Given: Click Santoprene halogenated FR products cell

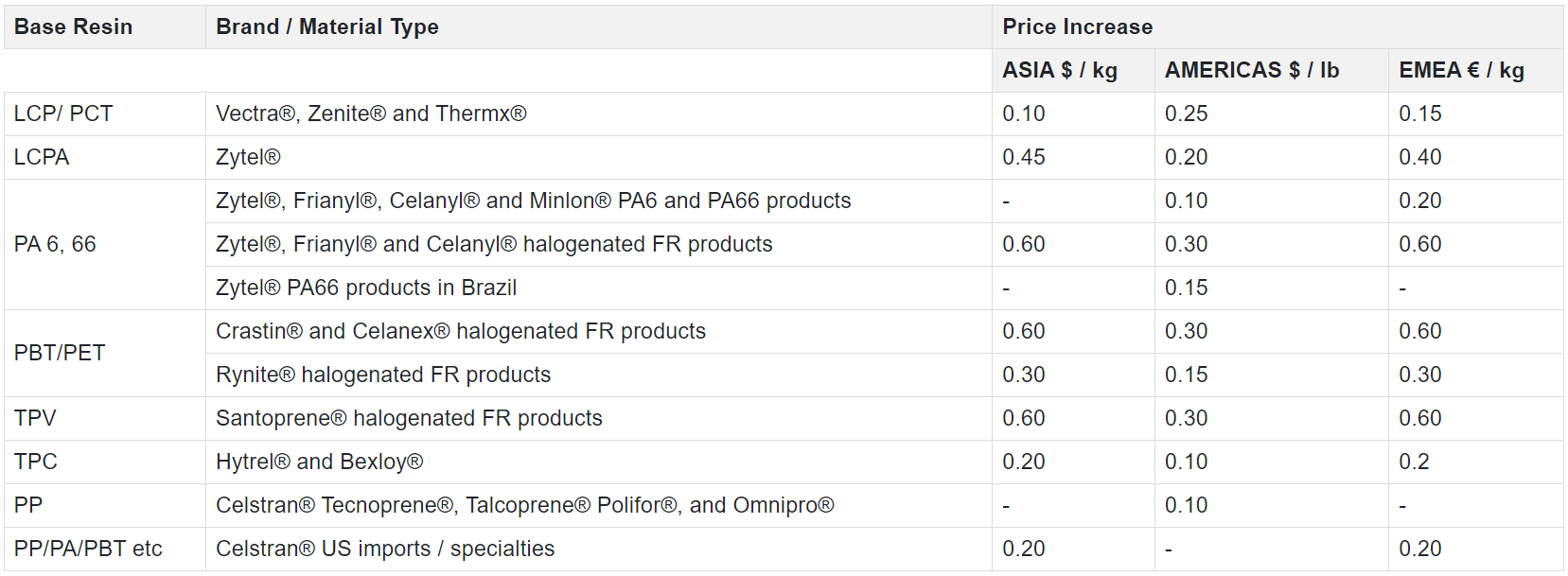Looking at the screenshot, I should point(409,418).
